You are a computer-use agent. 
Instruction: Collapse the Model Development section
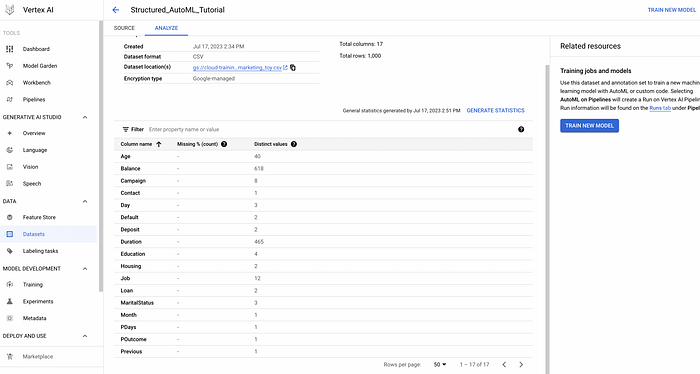pyautogui.click(x=85, y=269)
